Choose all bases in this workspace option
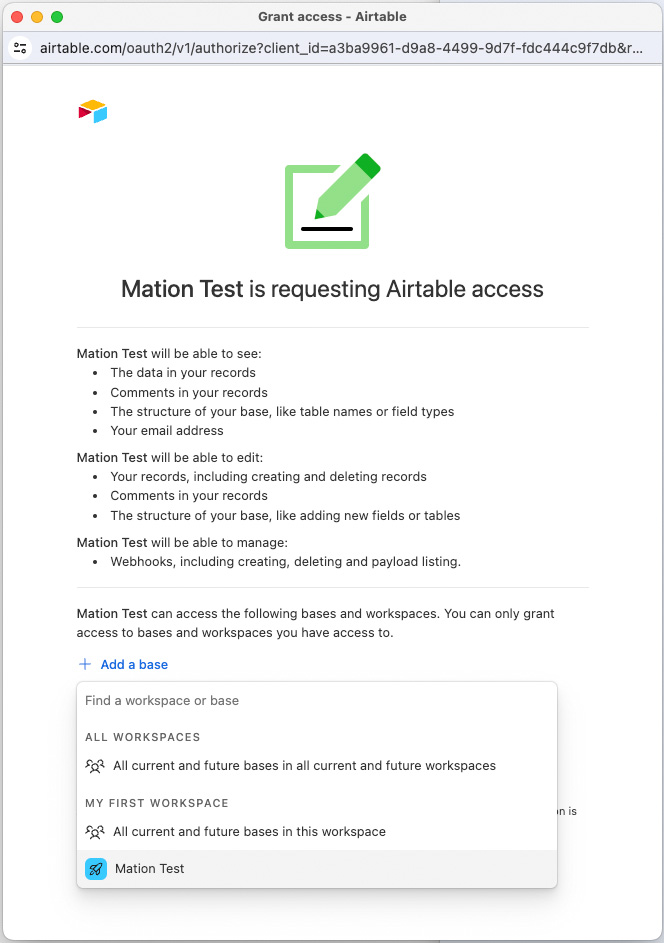This screenshot has height=943, width=664. point(249,832)
